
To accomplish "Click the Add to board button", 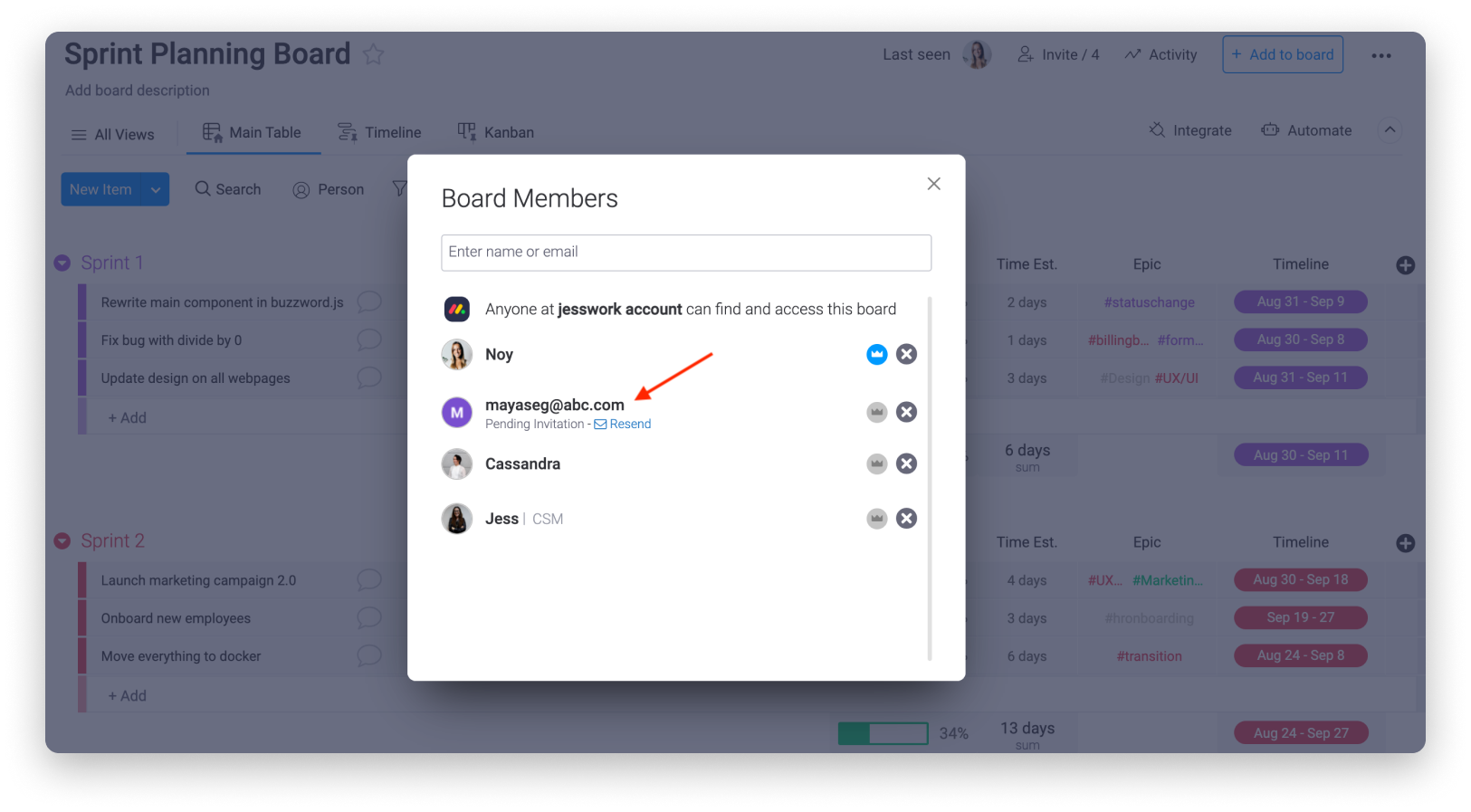I will (1283, 54).
